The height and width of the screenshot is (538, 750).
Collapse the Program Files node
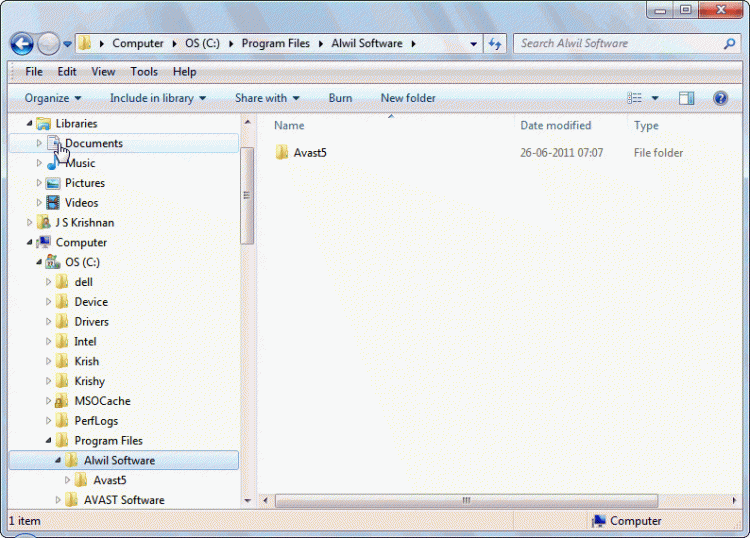point(48,440)
